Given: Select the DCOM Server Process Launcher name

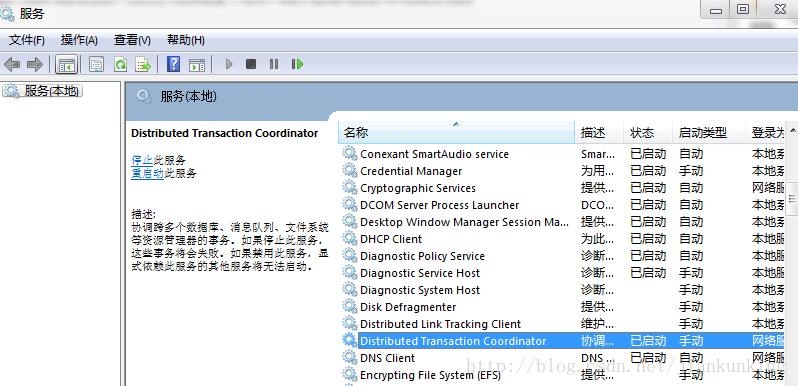Looking at the screenshot, I should 439,205.
